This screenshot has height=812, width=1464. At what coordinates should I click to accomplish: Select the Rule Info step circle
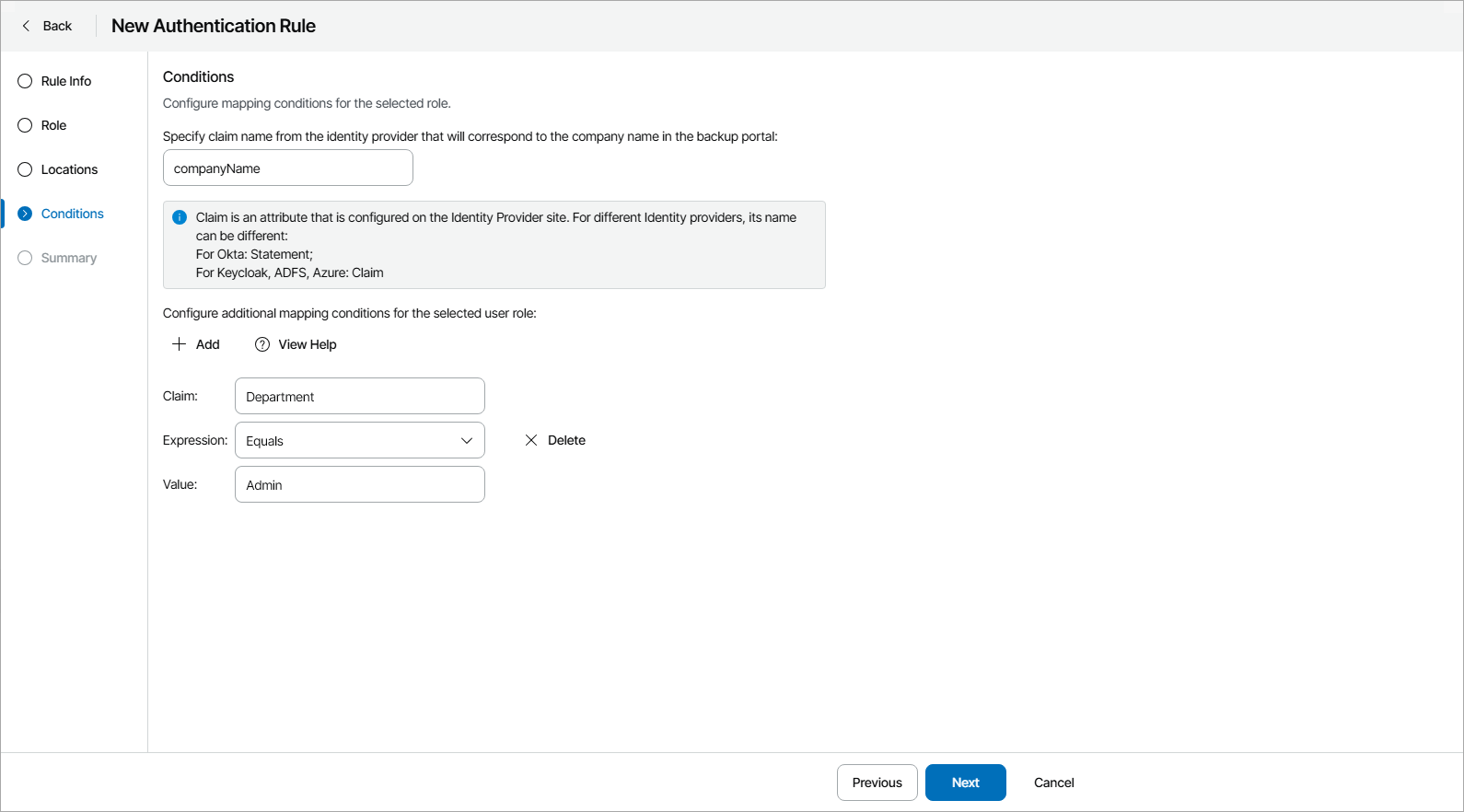(x=25, y=81)
